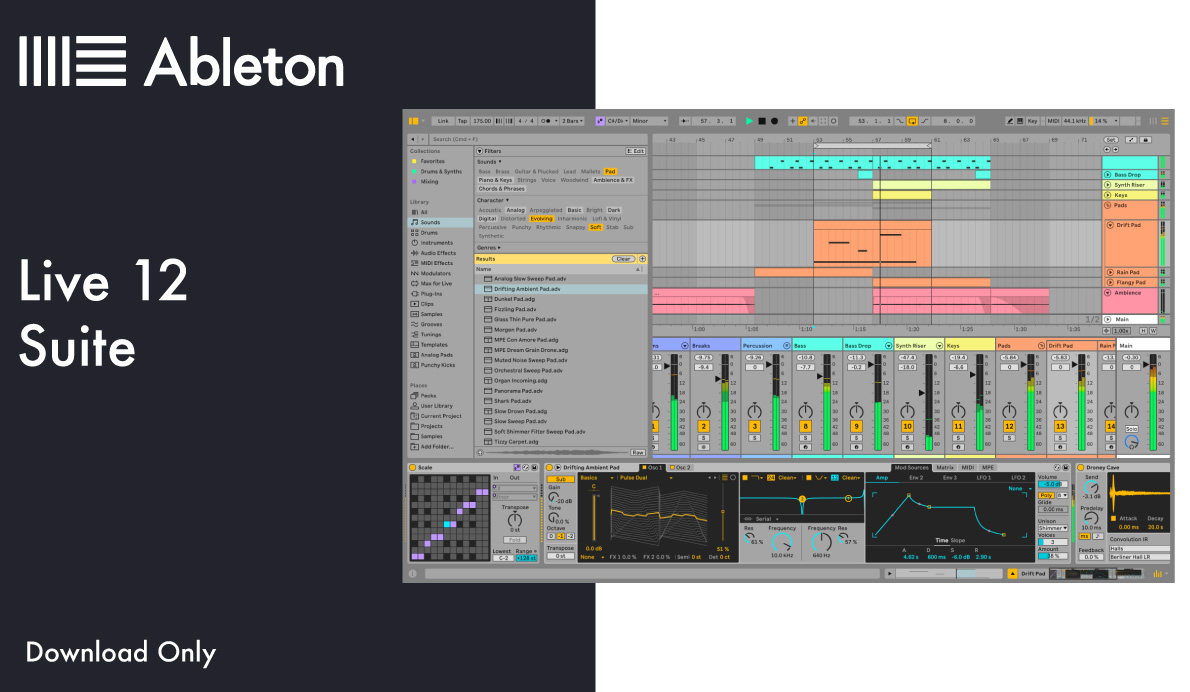Toggle the Link button in control bar

coord(443,121)
